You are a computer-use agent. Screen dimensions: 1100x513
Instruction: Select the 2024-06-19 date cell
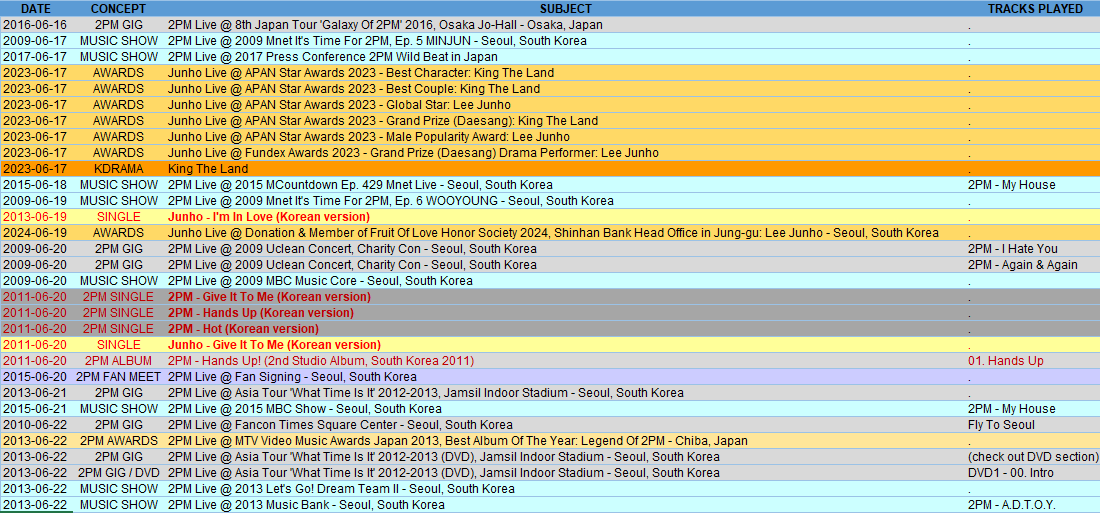[x=35, y=233]
